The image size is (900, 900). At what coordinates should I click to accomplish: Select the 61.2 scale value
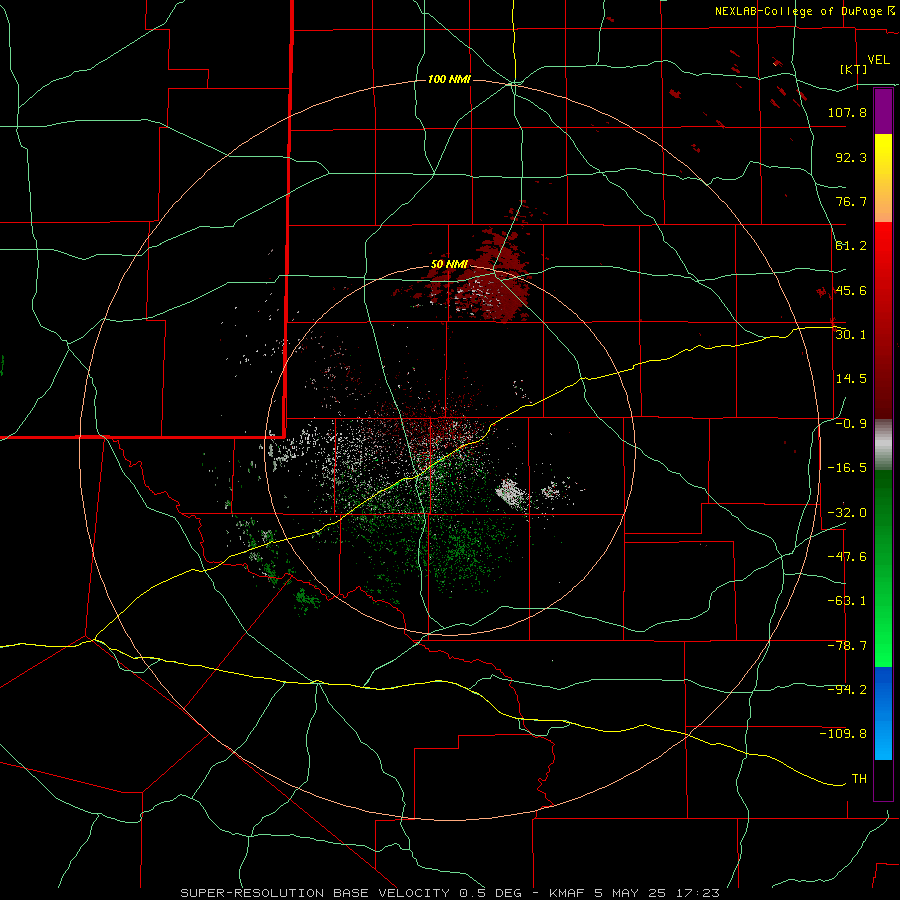[851, 246]
